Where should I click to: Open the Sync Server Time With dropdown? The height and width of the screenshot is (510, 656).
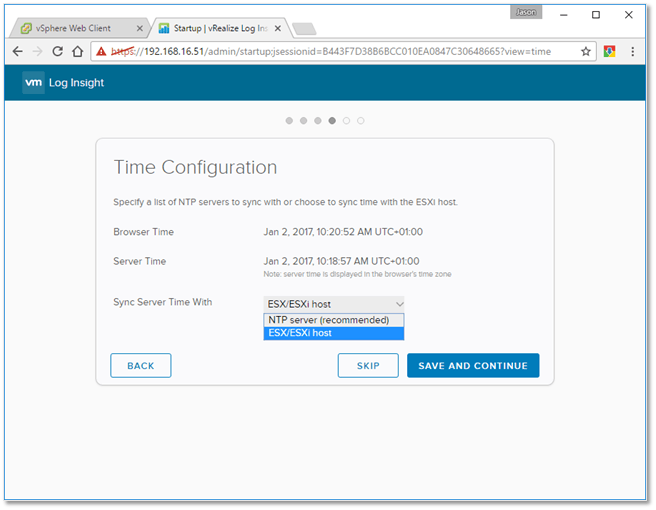334,304
